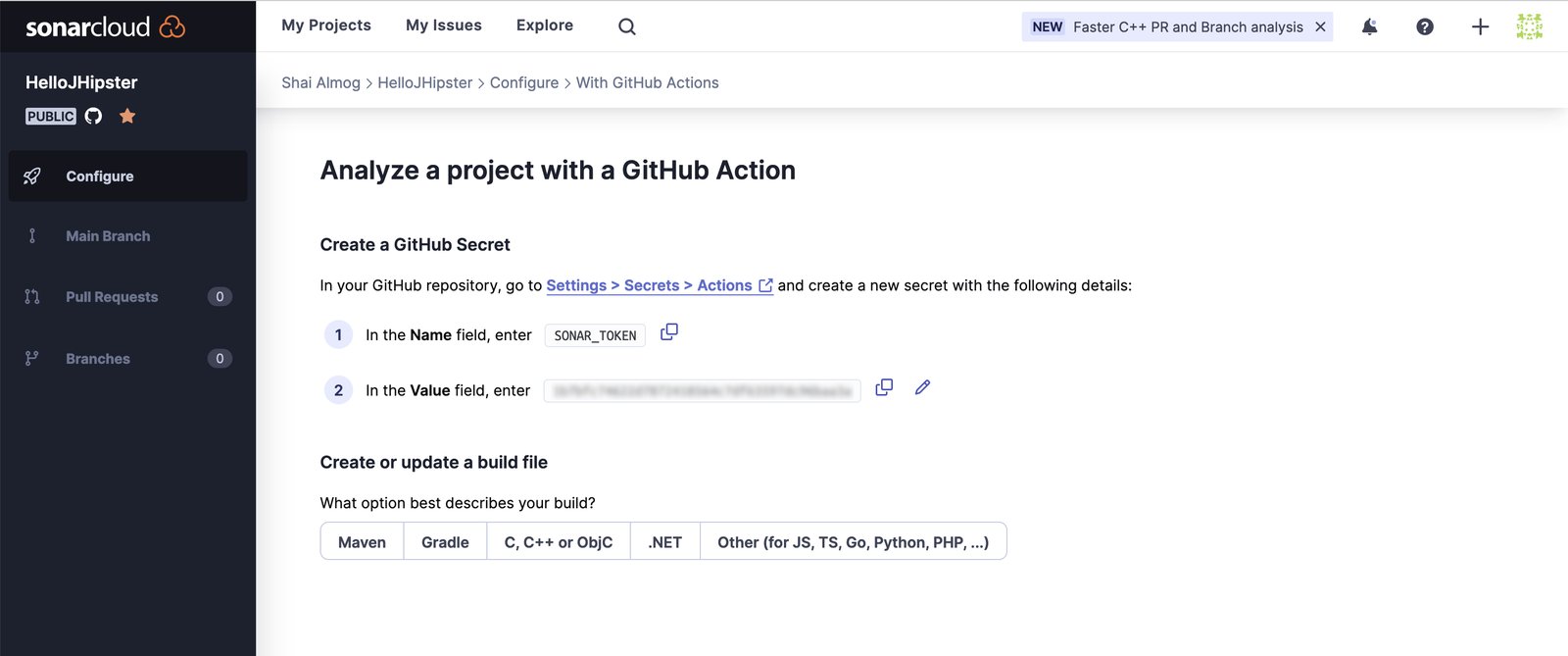Click the Faster C++ PR and Branch analysis text
This screenshot has height=656, width=1568.
point(1188,26)
